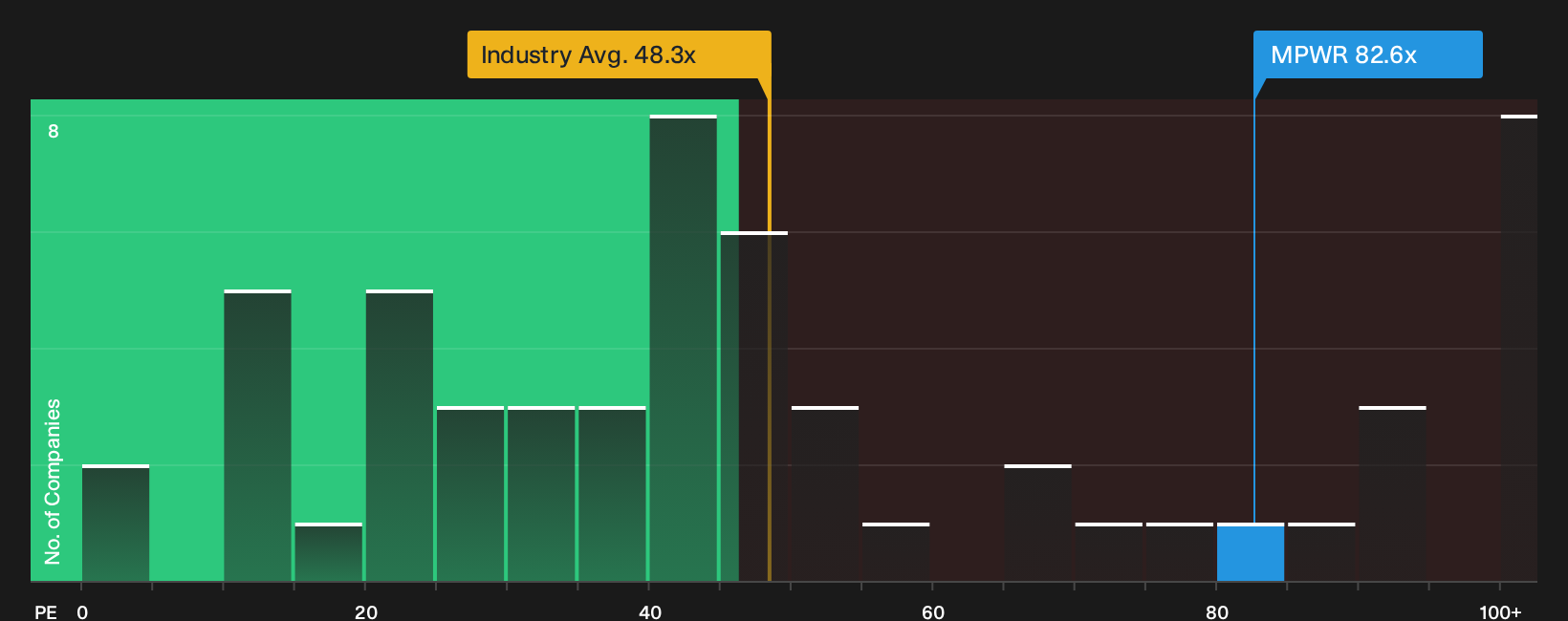
Task: Click the x-axis label 20
Action: click(366, 612)
